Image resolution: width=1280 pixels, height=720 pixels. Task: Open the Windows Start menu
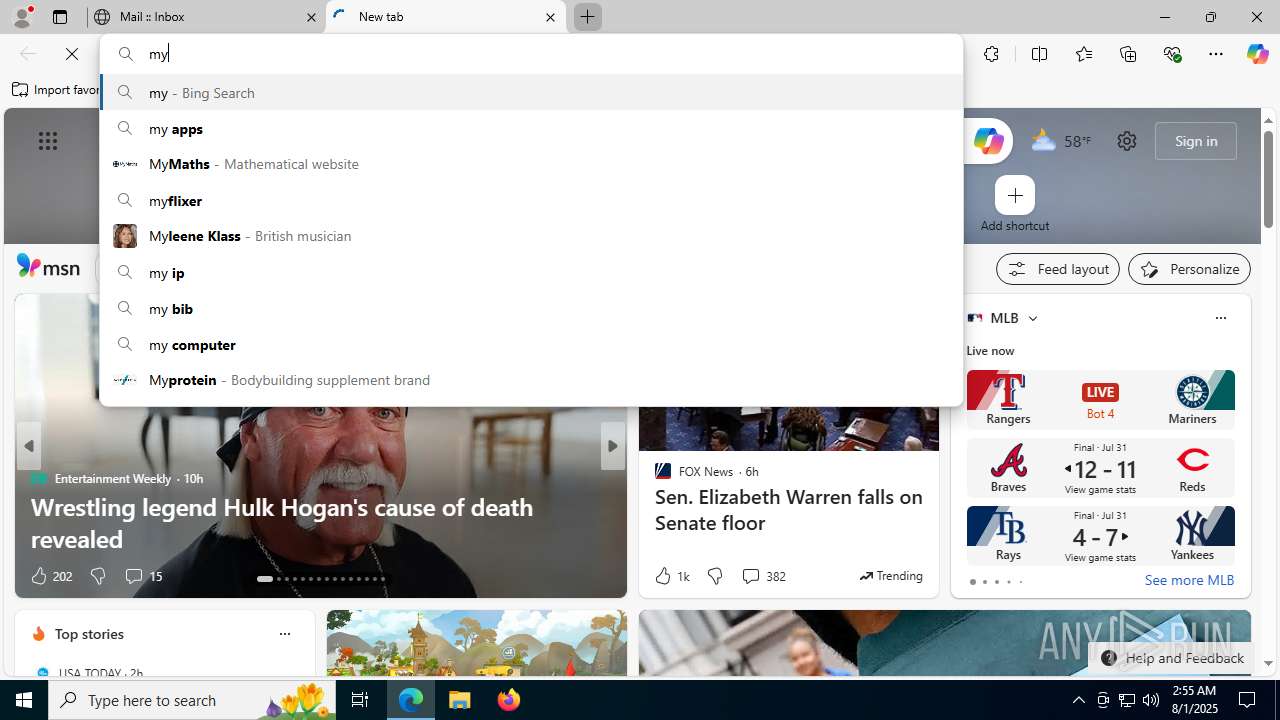pyautogui.click(x=24, y=700)
